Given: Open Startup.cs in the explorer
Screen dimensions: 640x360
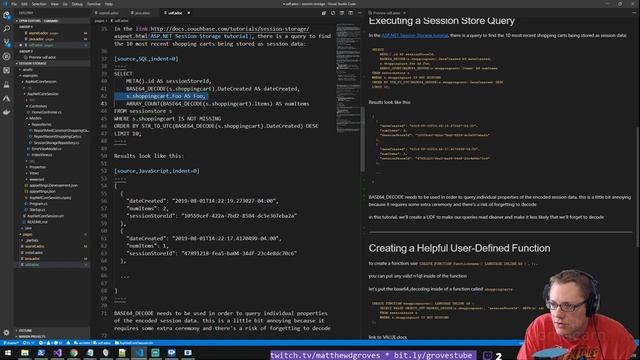Looking at the screenshot, I should [37, 210].
